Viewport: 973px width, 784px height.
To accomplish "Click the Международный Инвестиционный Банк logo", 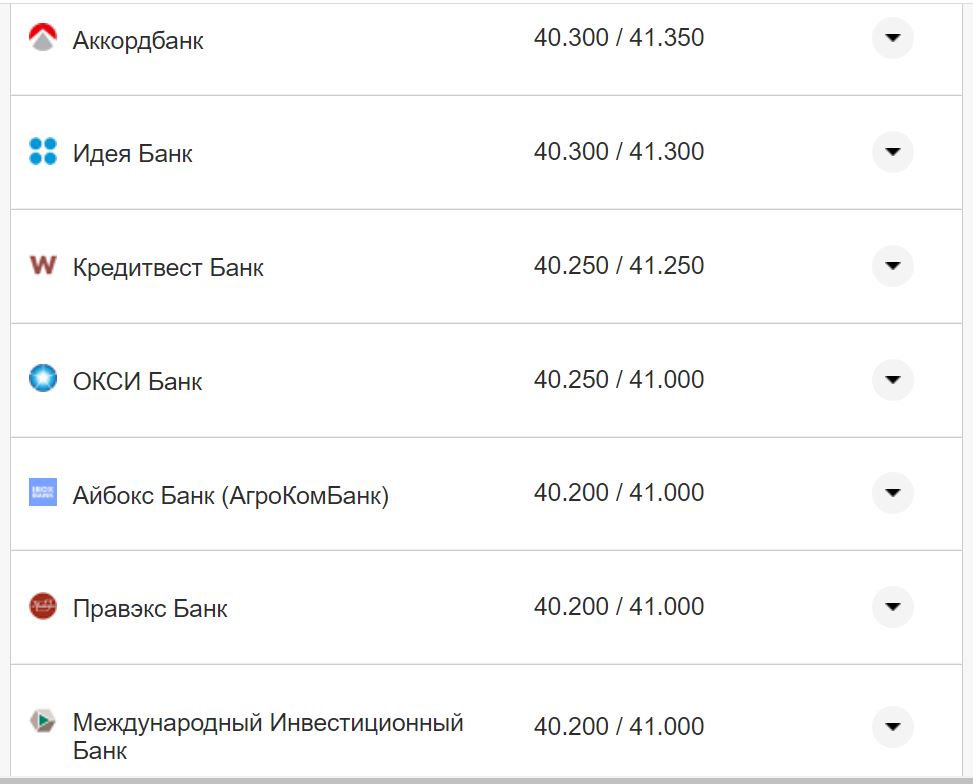I will [x=41, y=720].
